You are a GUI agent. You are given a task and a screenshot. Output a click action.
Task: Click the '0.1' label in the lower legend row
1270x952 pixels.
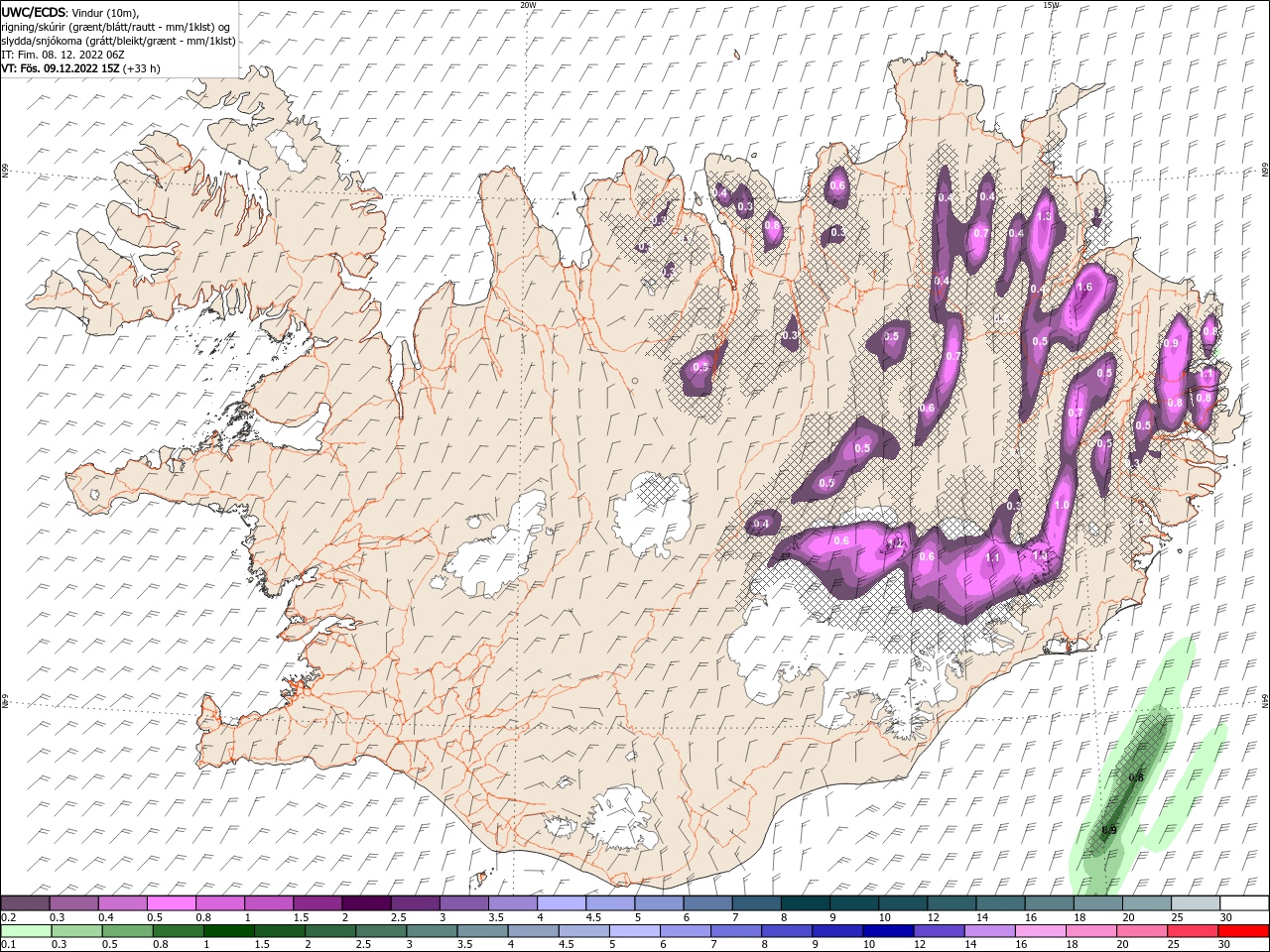click(x=8, y=945)
